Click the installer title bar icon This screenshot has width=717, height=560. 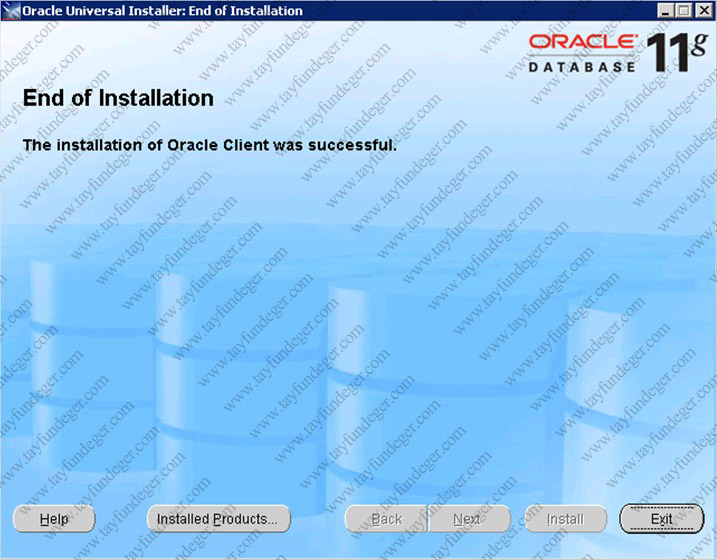point(11,11)
